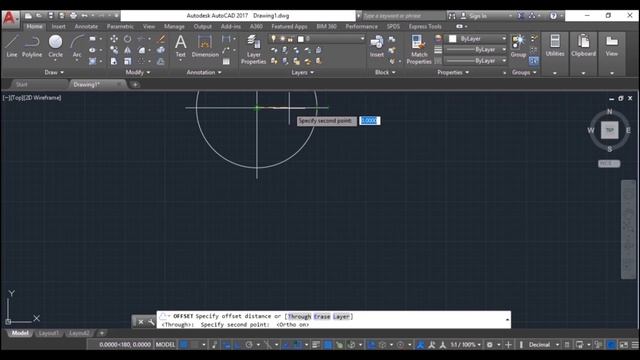Click the Explode tool icon

(161, 50)
